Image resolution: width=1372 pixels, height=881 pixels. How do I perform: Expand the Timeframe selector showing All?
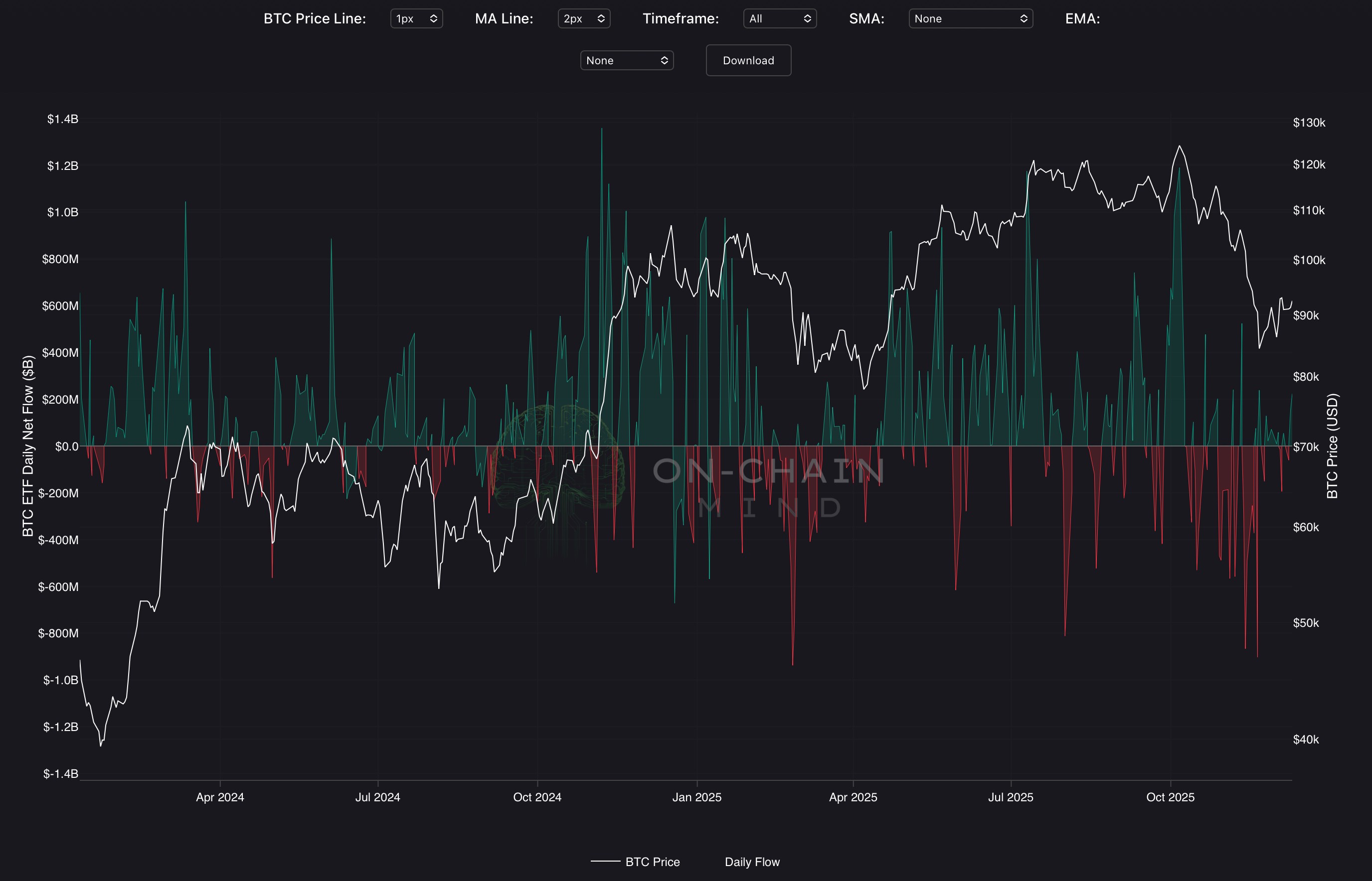[x=779, y=18]
